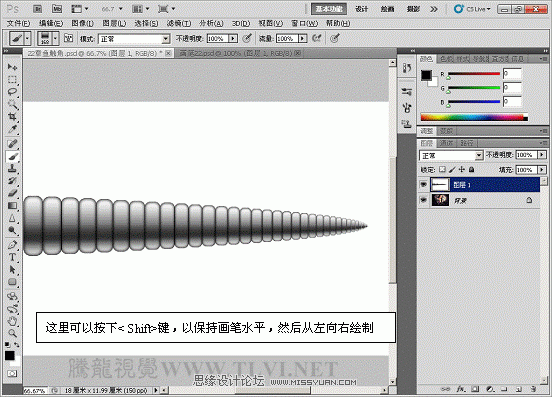Select the Quick Selection tool
Image resolution: width=552 pixels, height=397 pixels.
click(12, 104)
